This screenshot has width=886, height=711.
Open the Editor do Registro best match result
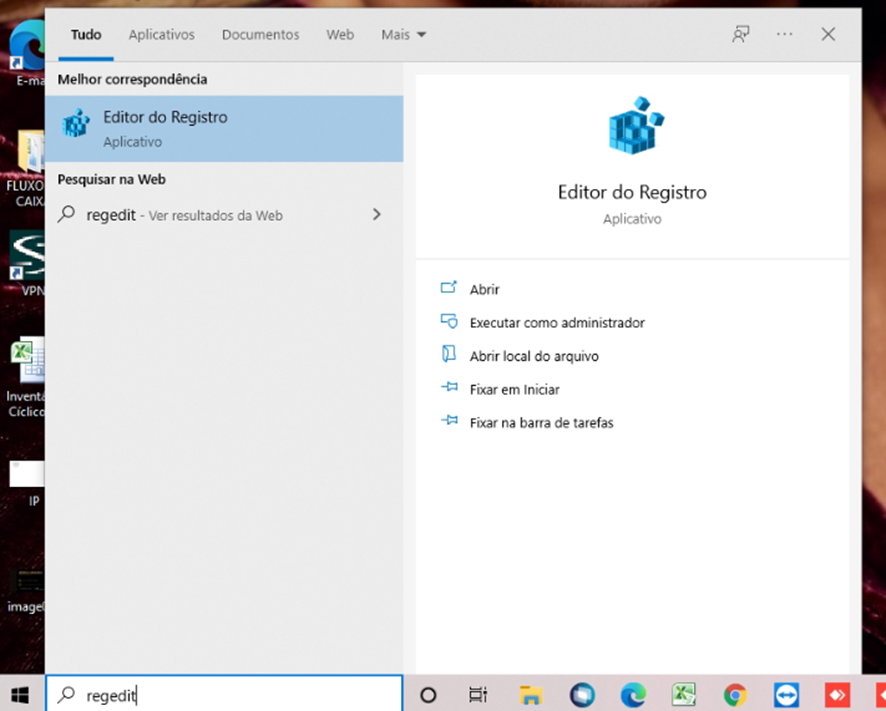click(x=224, y=129)
